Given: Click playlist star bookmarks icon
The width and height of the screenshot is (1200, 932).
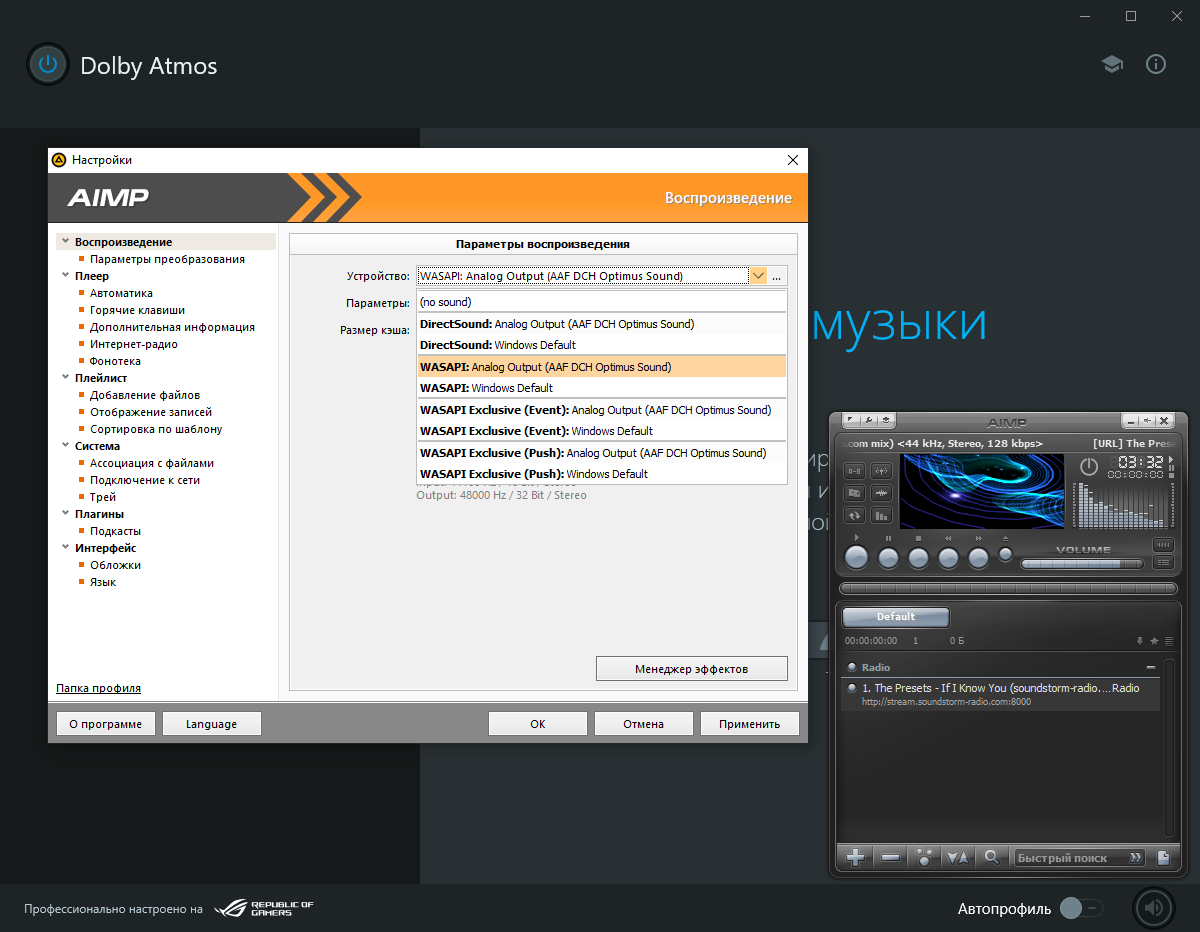Looking at the screenshot, I should tap(1154, 641).
